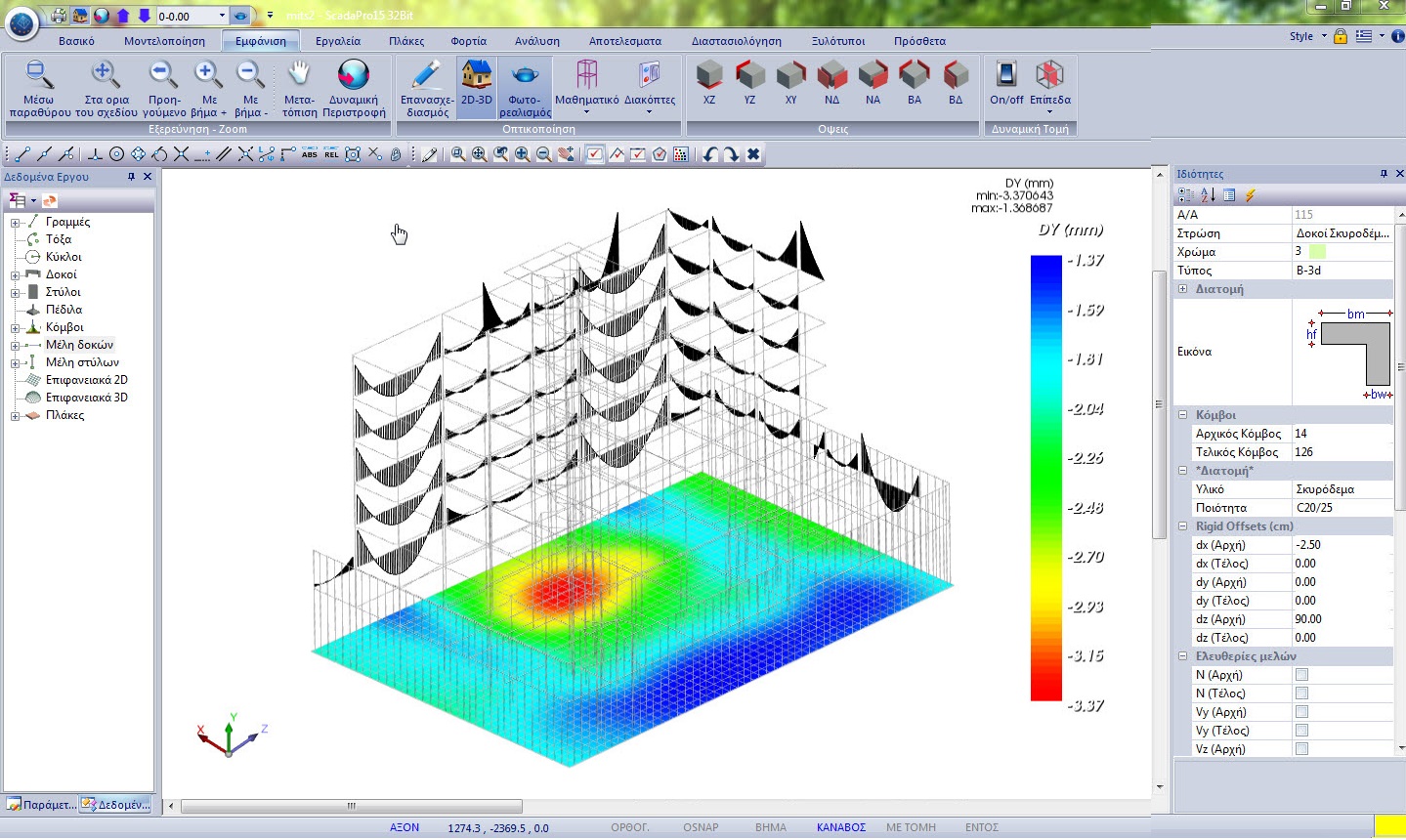The image size is (1406, 840).
Task: Select Μέλη δοκών in project tree
Action: click(x=79, y=345)
